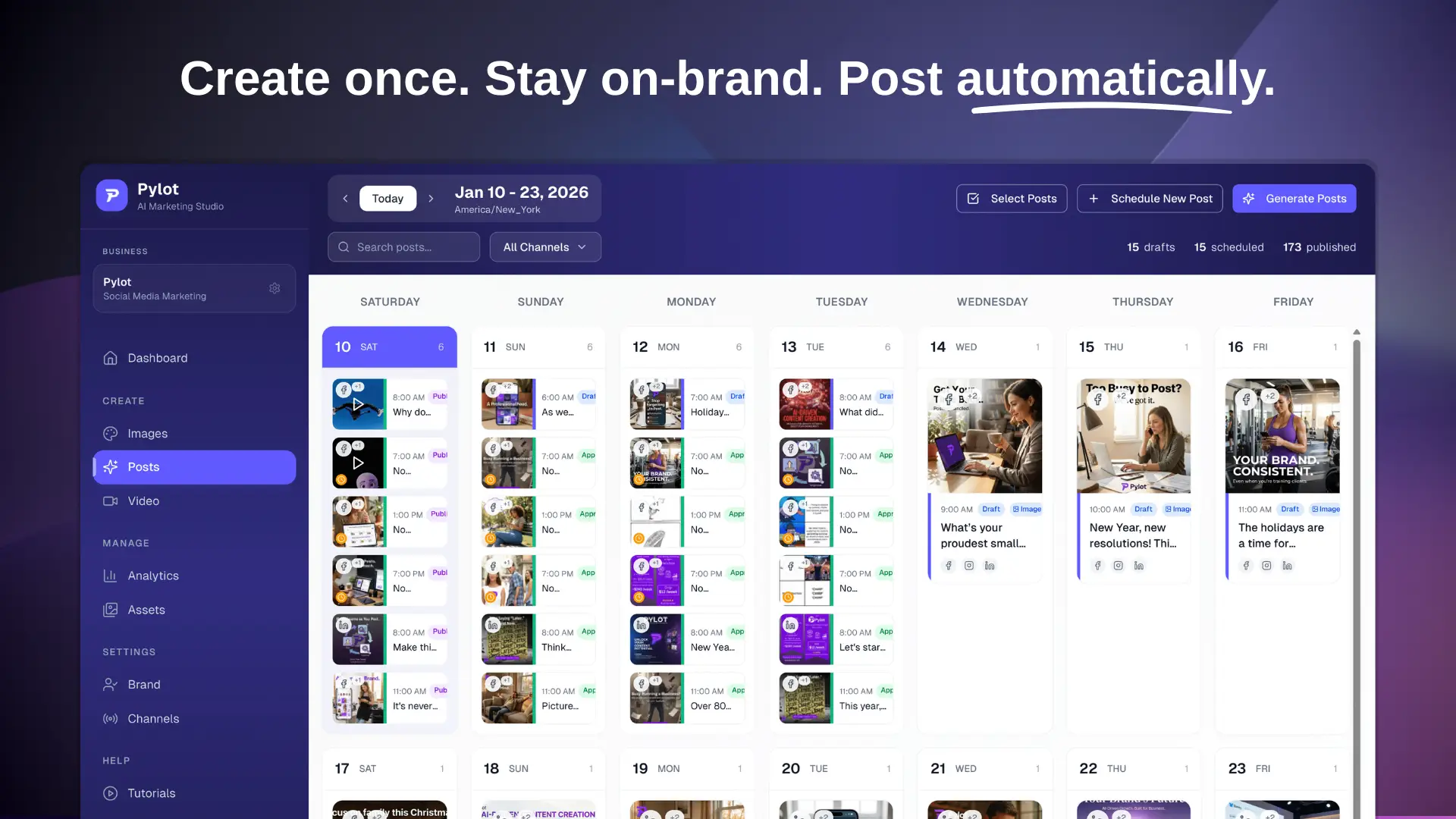This screenshot has width=1456, height=819.
Task: Open the Video creation section
Action: pos(144,500)
